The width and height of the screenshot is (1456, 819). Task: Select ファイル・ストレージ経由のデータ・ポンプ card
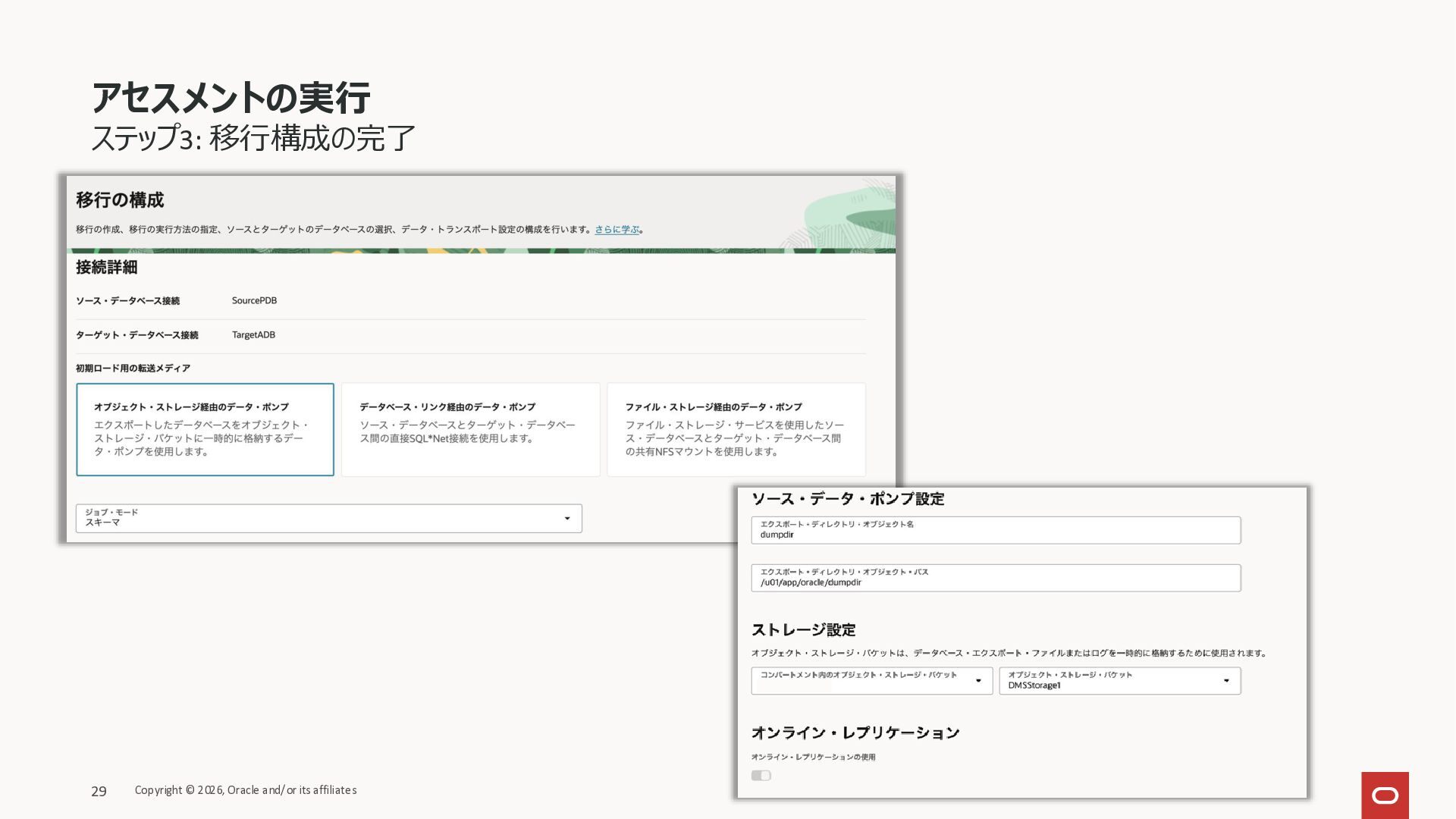pyautogui.click(x=736, y=429)
